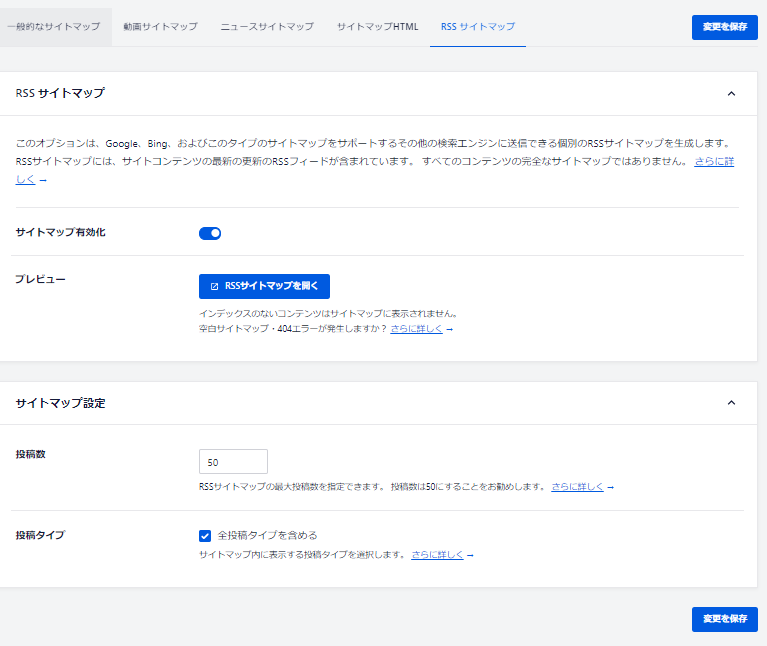Click the top 変更を保存 button
The height and width of the screenshot is (646, 767).
click(724, 27)
